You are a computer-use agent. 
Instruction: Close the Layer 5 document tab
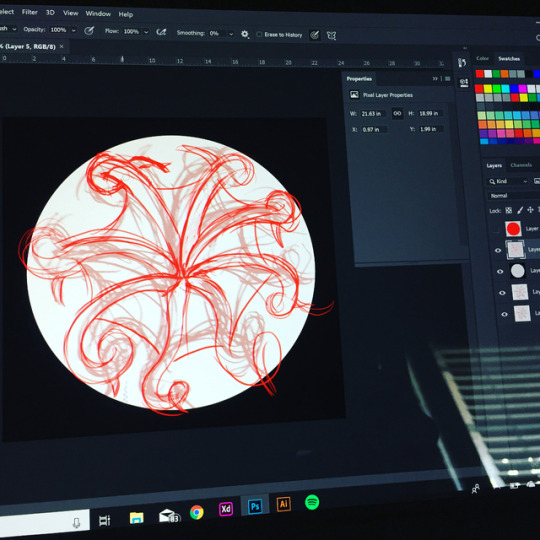point(62,46)
